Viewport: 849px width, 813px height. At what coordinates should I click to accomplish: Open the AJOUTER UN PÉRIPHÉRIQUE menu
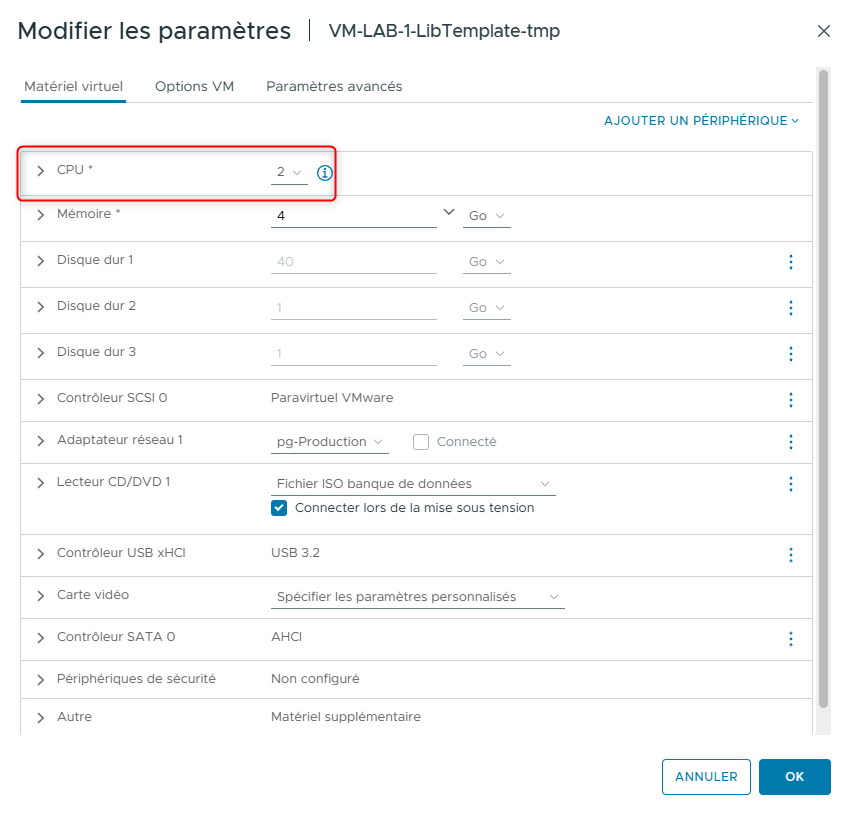click(702, 120)
